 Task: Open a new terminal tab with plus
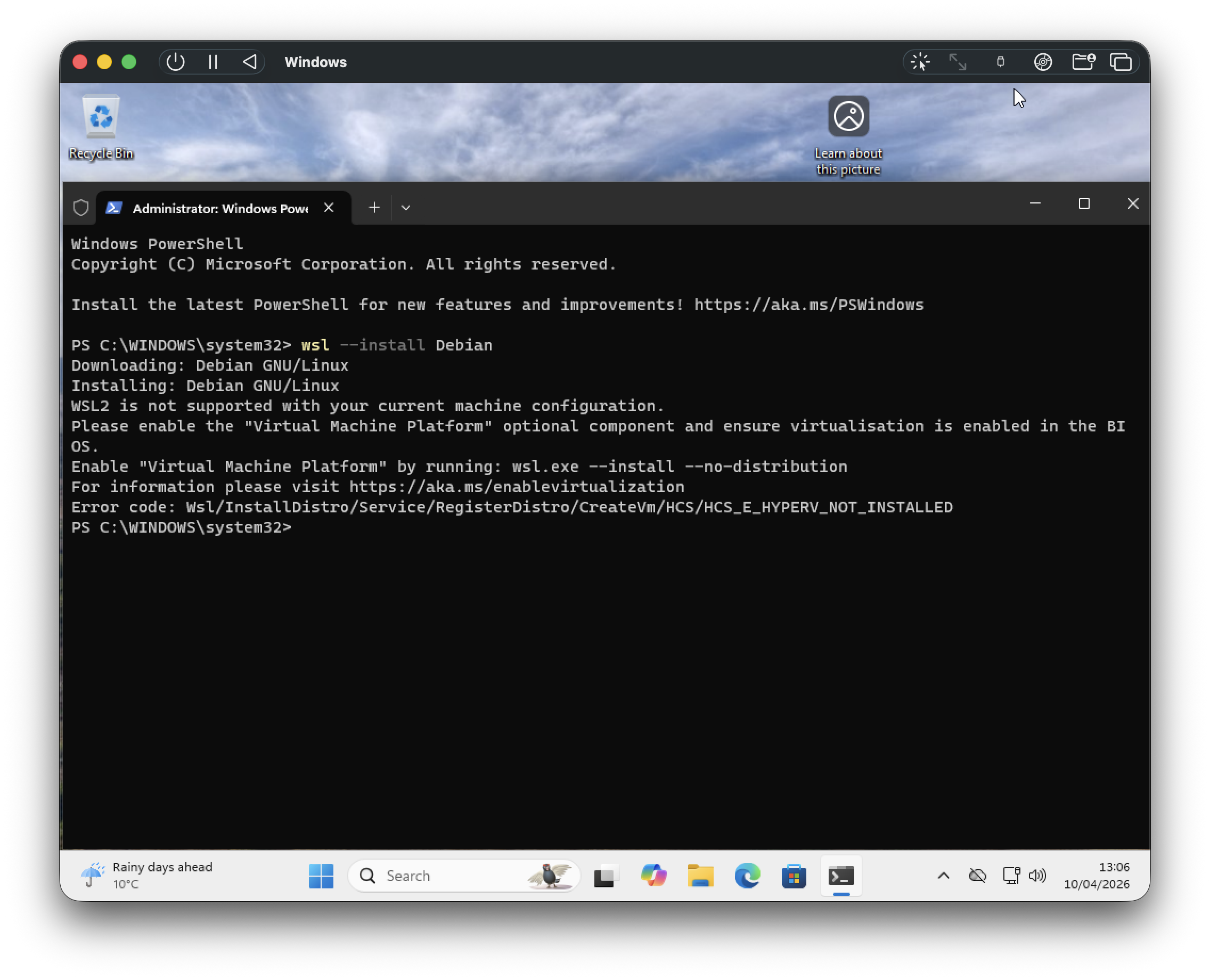pos(374,207)
